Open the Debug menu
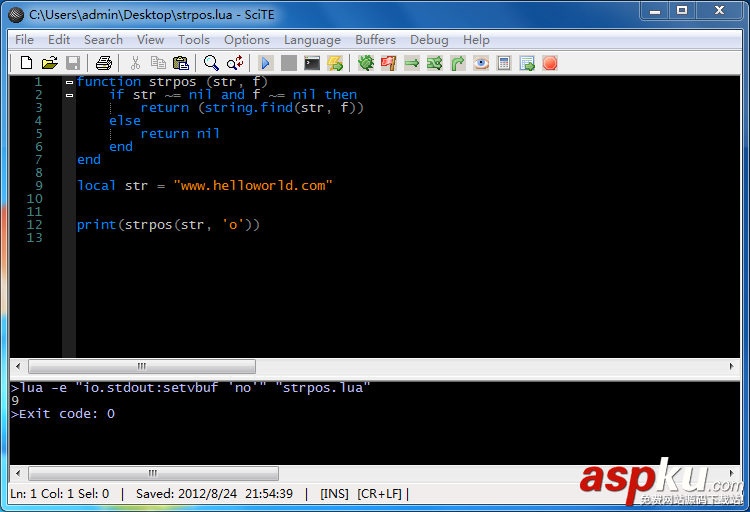The image size is (750, 512). [x=429, y=40]
